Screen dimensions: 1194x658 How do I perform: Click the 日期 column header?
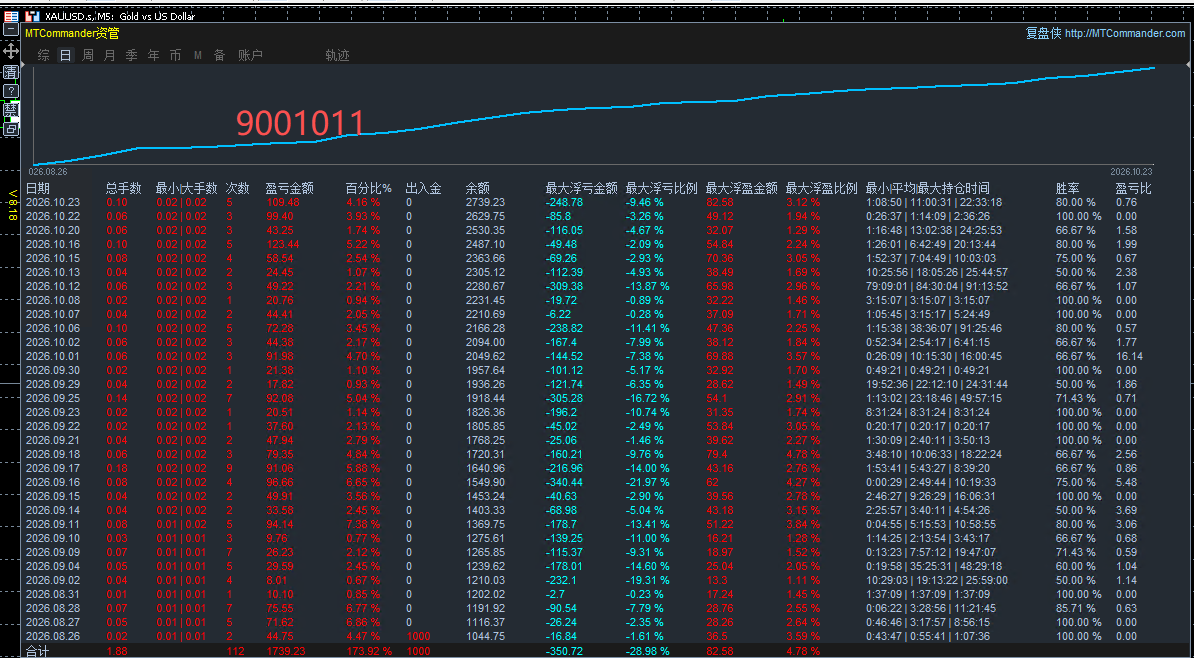(37, 188)
